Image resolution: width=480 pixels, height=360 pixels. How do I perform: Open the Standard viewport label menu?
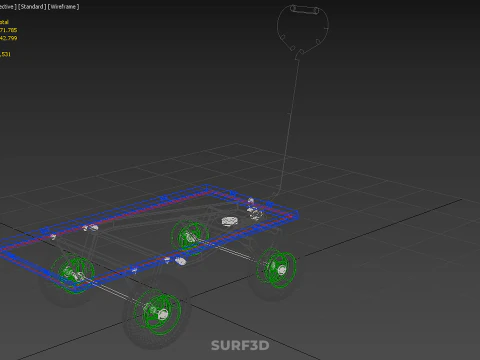[32, 7]
